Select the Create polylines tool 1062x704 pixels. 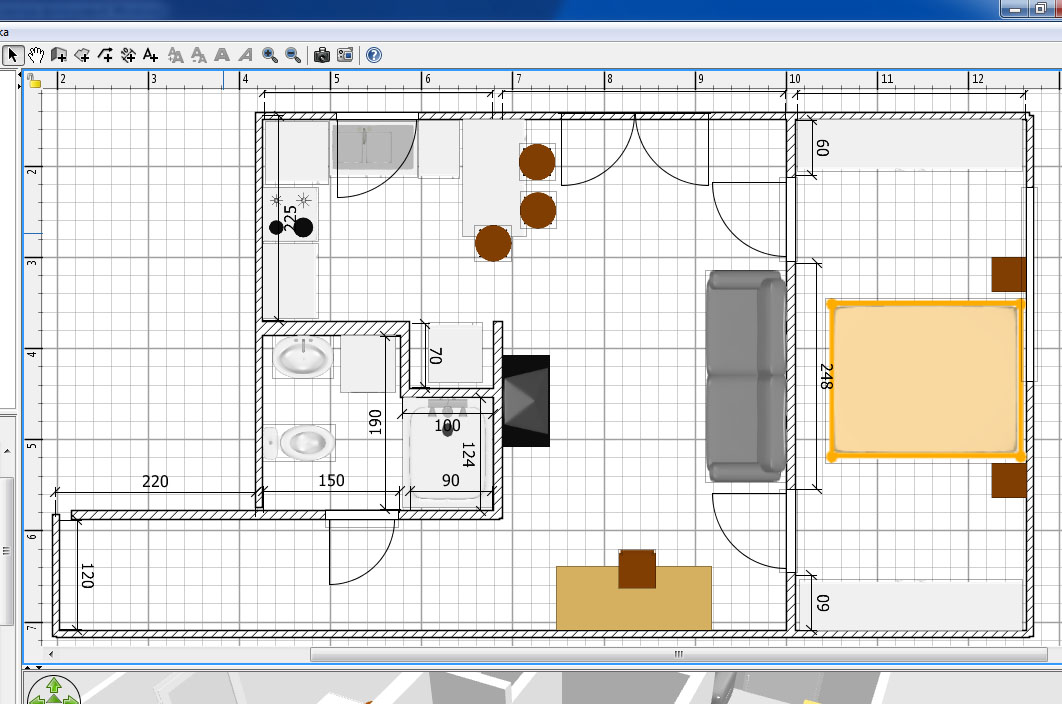click(105, 55)
